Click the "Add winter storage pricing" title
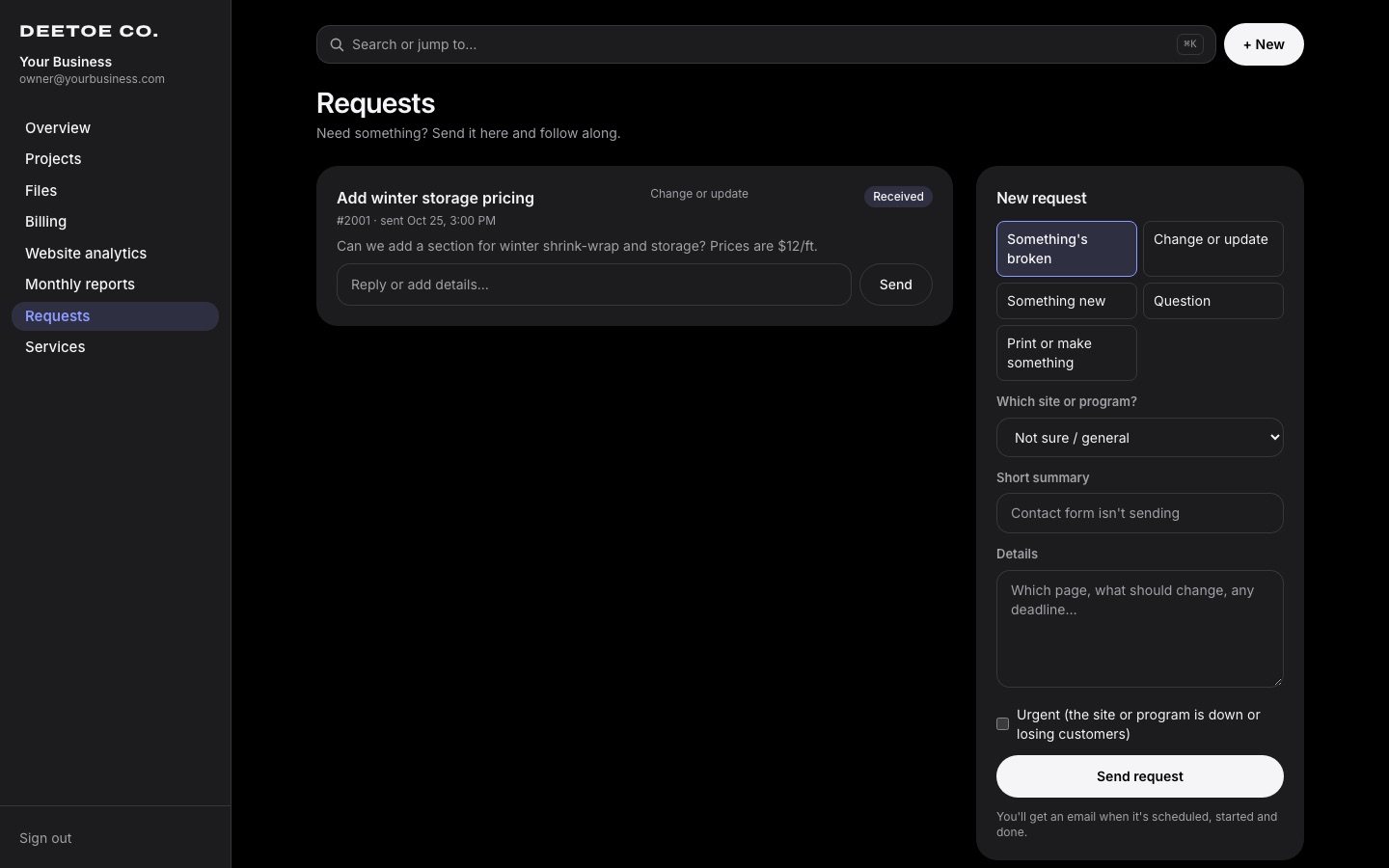This screenshot has height=868, width=1389. [435, 198]
